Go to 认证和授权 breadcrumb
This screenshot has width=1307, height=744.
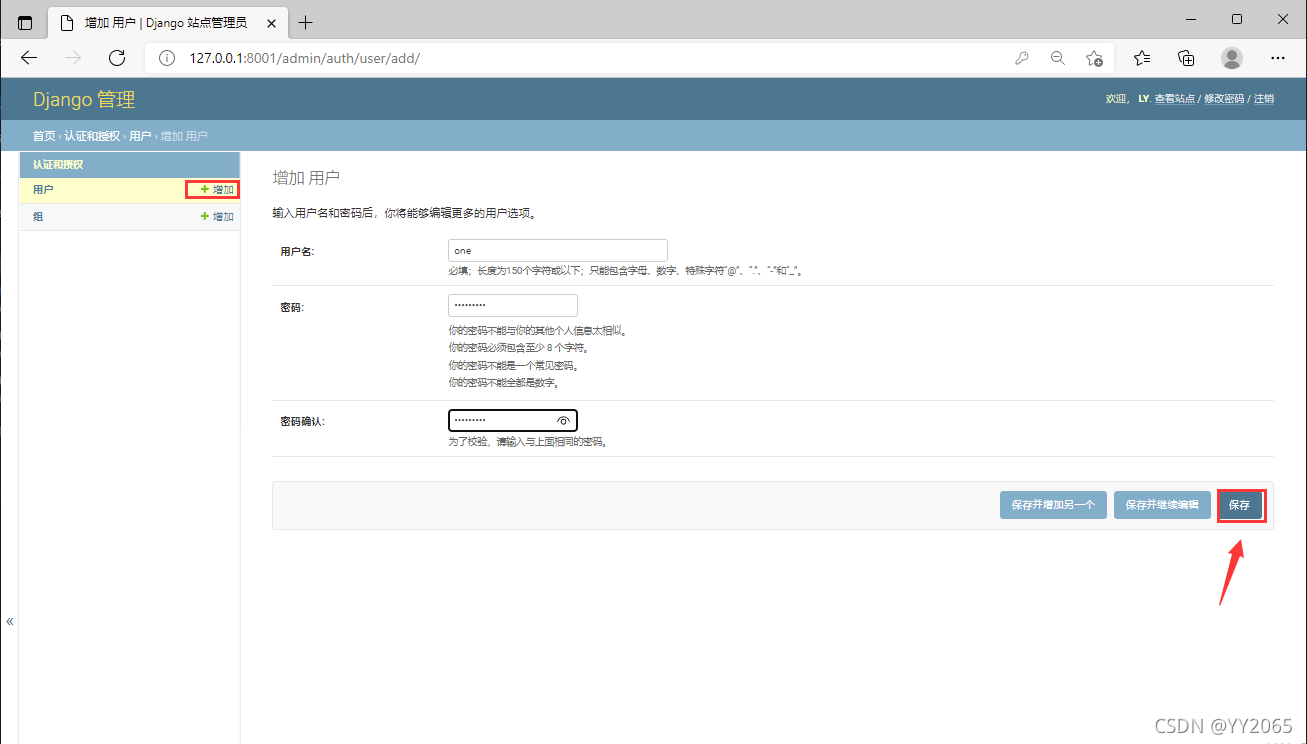pyautogui.click(x=92, y=136)
